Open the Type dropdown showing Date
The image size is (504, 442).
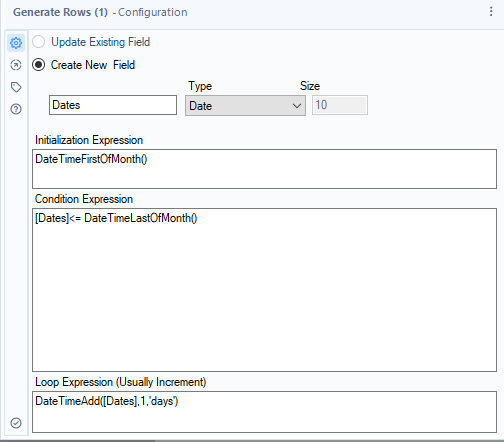click(245, 106)
